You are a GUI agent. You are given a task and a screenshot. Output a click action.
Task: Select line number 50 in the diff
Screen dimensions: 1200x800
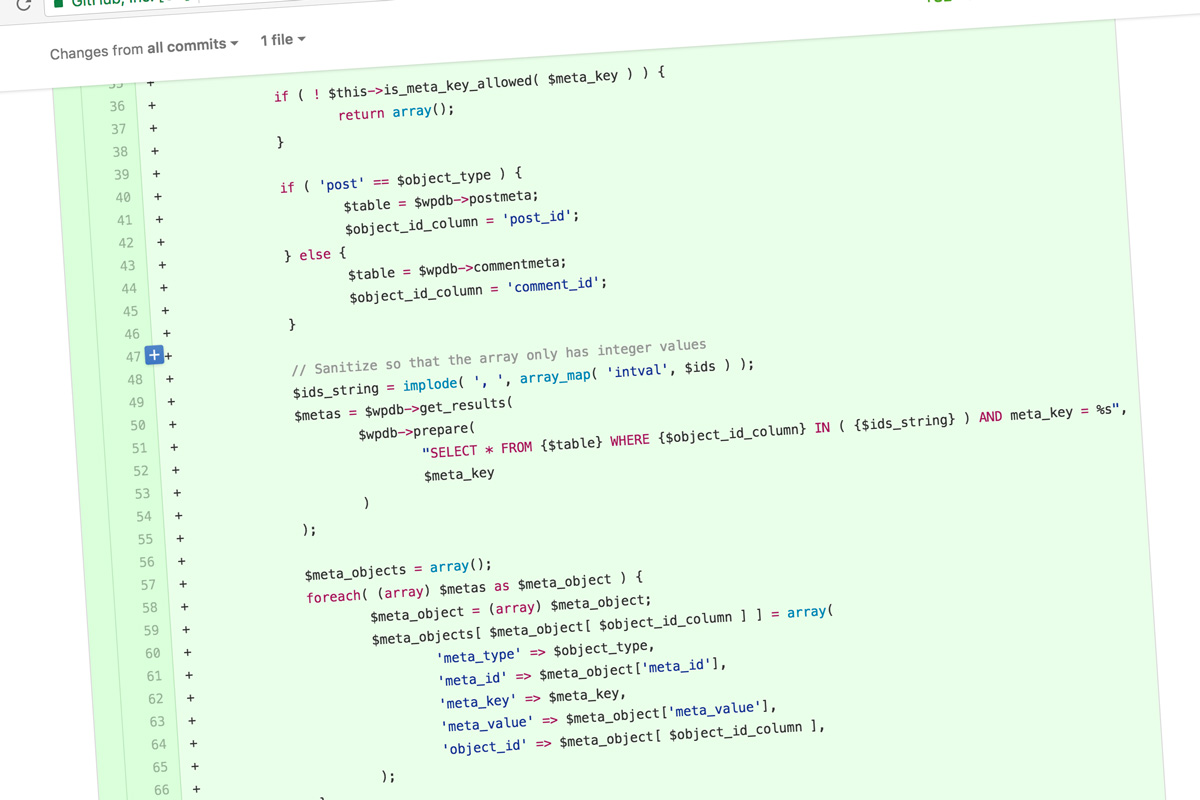pyautogui.click(x=138, y=425)
